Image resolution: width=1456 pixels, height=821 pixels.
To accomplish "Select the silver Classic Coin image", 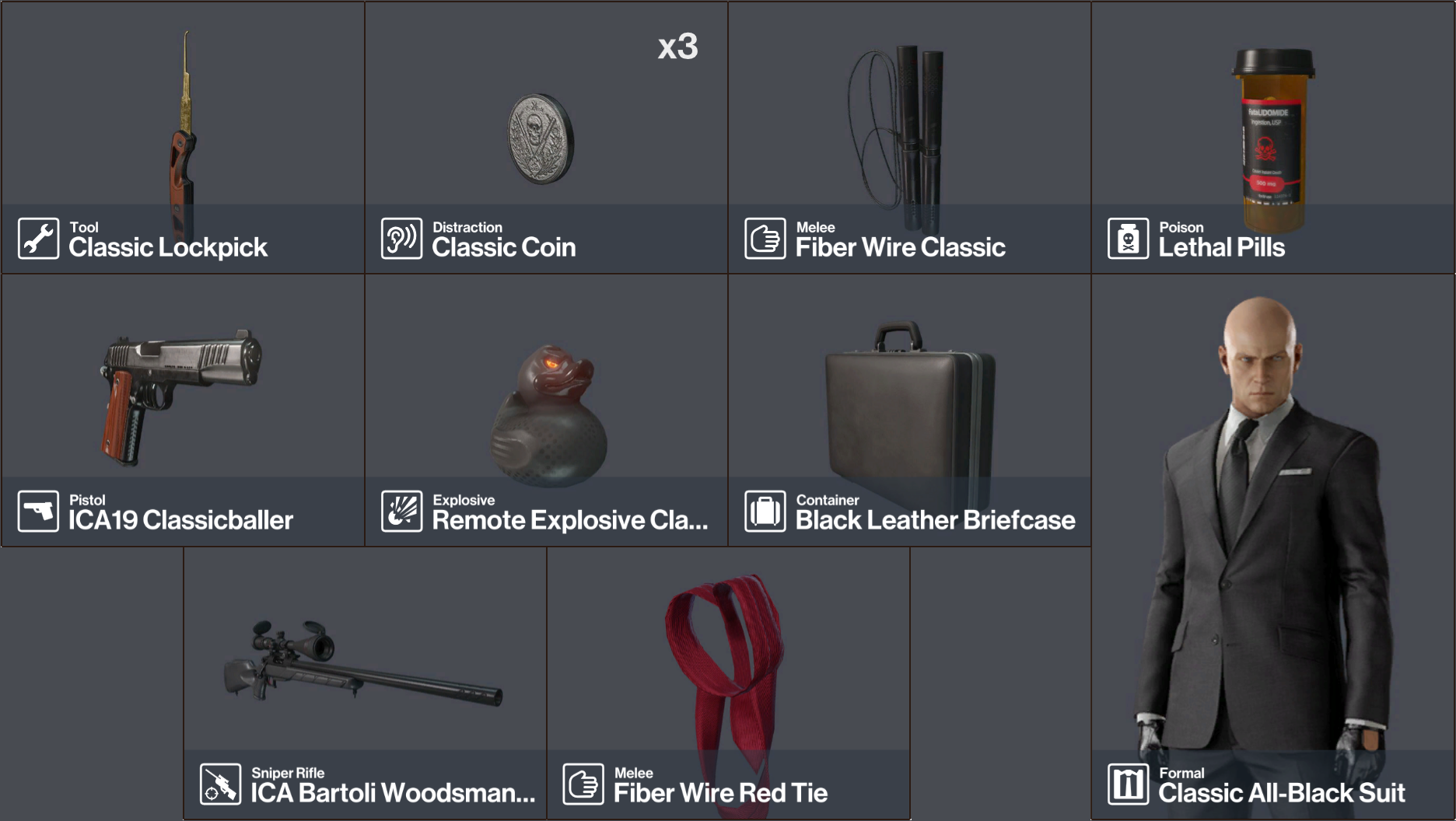I will pyautogui.click(x=541, y=139).
